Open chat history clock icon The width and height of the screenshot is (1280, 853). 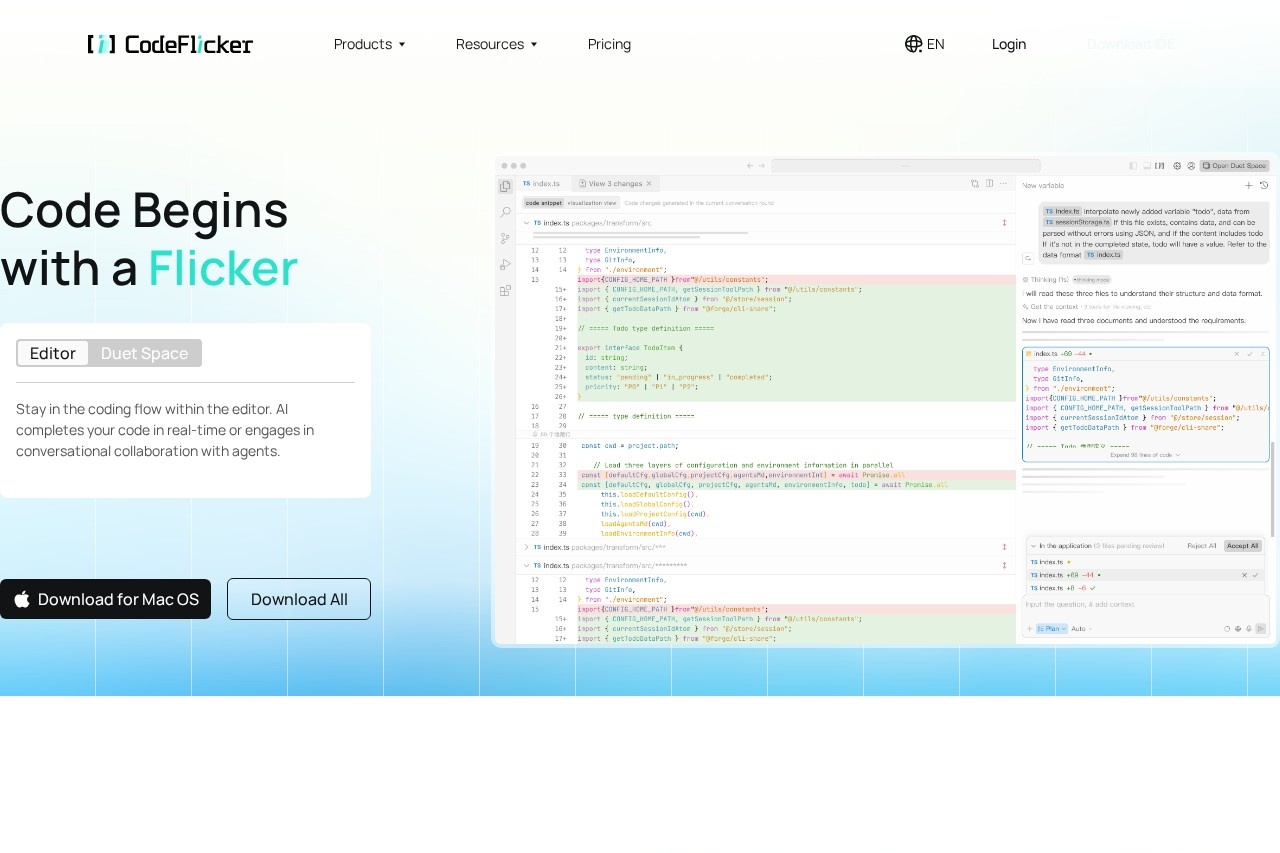pos(1263,185)
